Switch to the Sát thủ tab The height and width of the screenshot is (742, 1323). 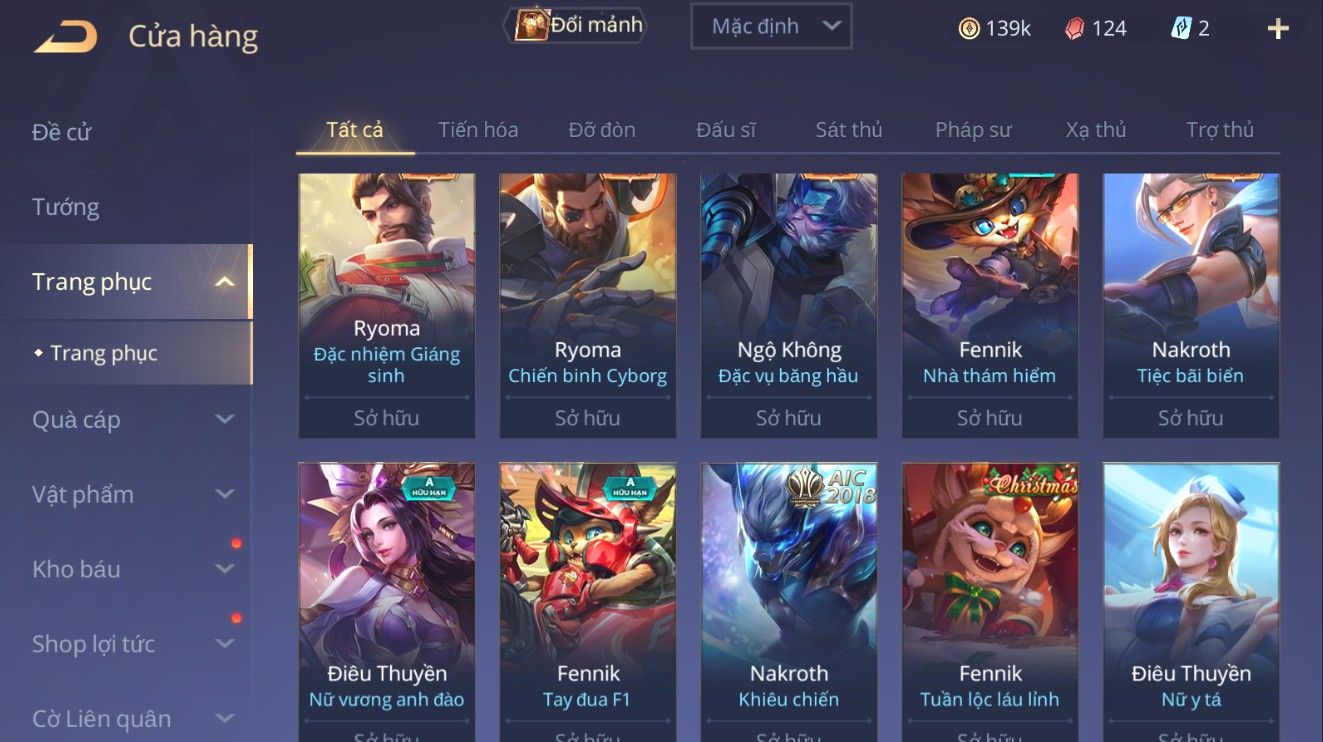pos(849,130)
